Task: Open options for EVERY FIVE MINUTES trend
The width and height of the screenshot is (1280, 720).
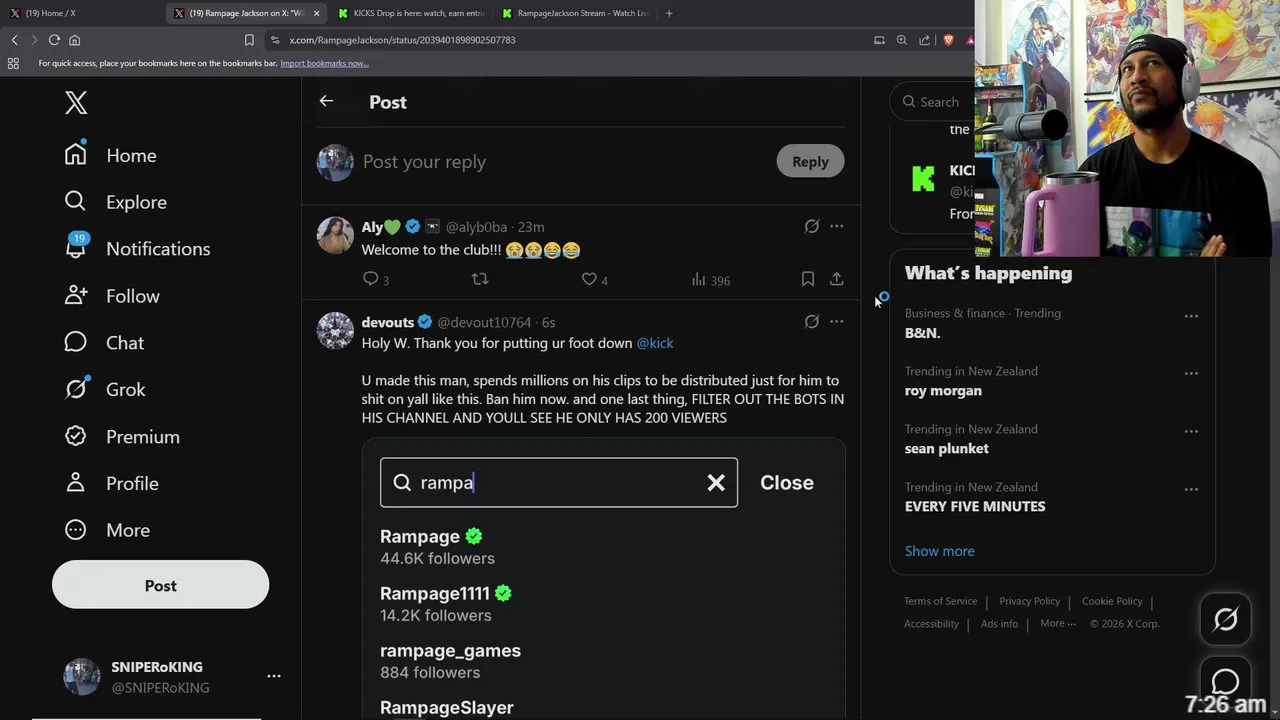Action: coord(1191,489)
